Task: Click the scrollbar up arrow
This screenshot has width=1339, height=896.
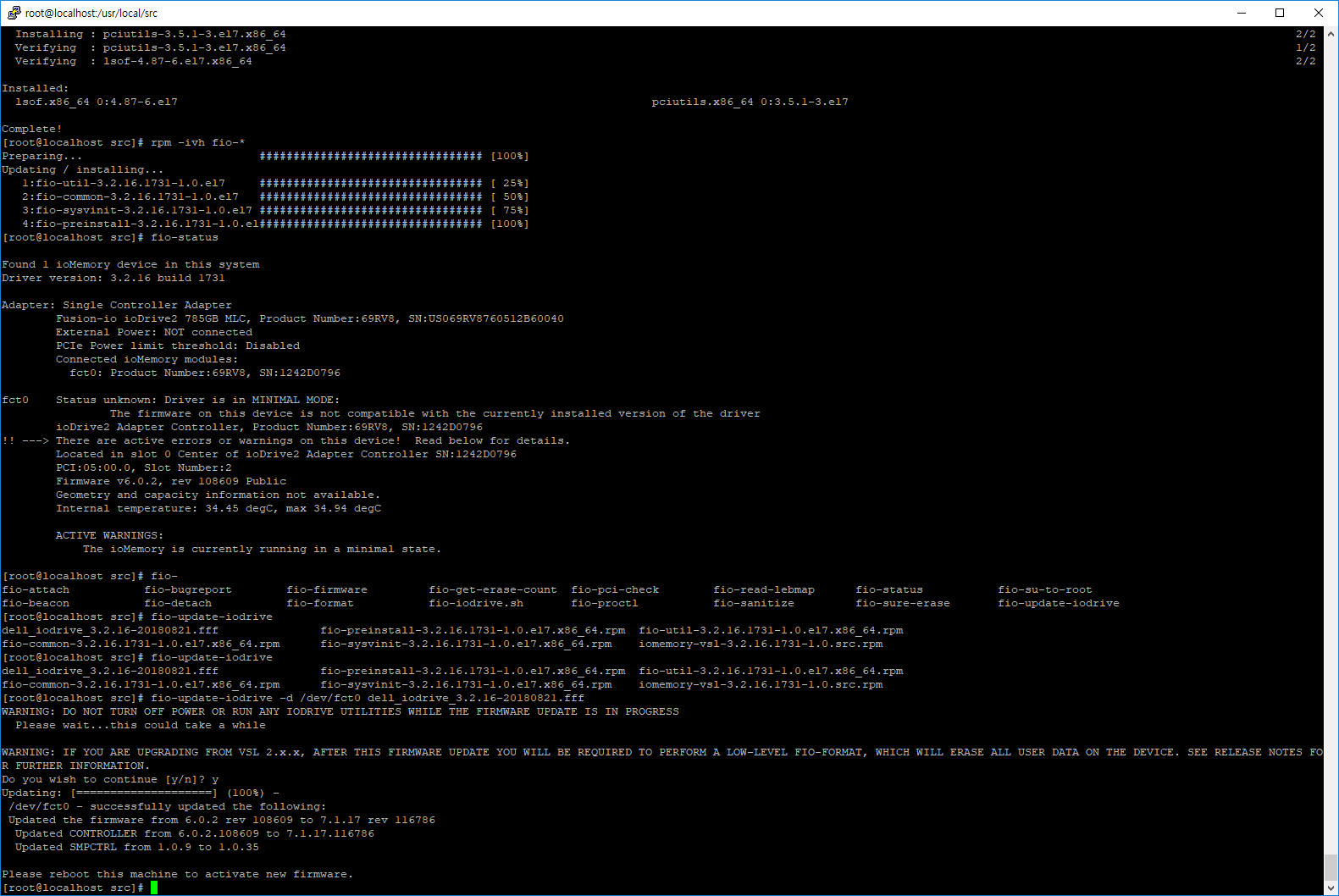Action: click(x=1331, y=34)
